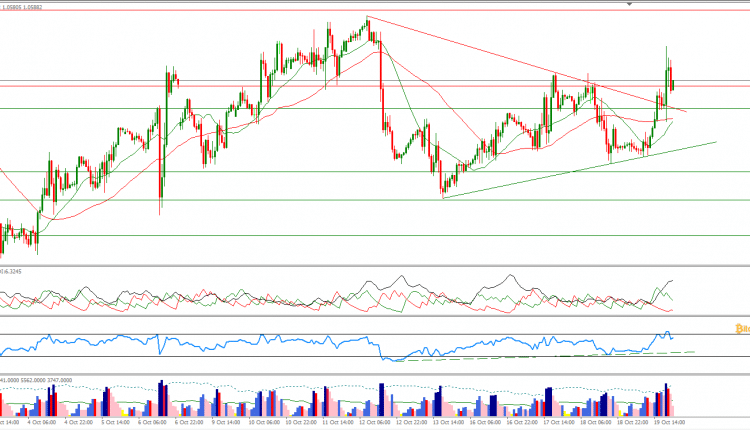Click the '9 Oct 14:00' time label
Screen dimensions: 750x430
click(226, 422)
